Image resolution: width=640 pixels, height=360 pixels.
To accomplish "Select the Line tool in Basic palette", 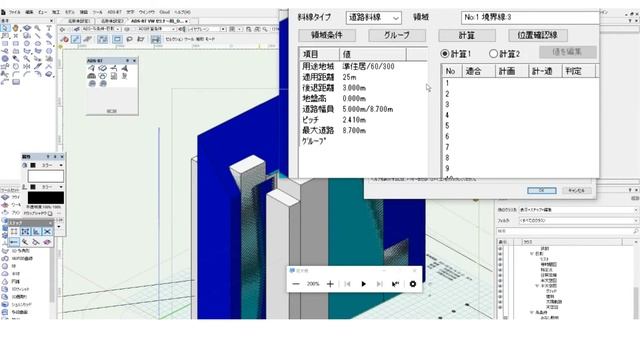I will pyautogui.click(x=37, y=36).
